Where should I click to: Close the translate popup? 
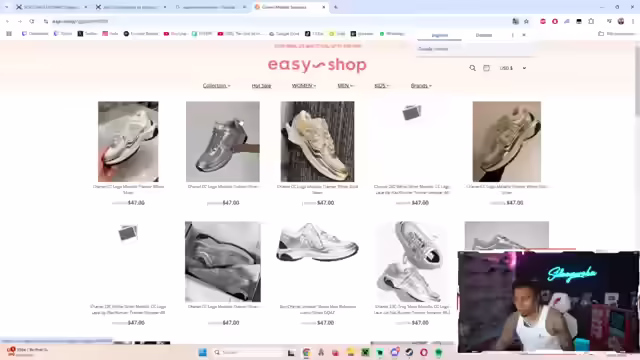[524, 35]
